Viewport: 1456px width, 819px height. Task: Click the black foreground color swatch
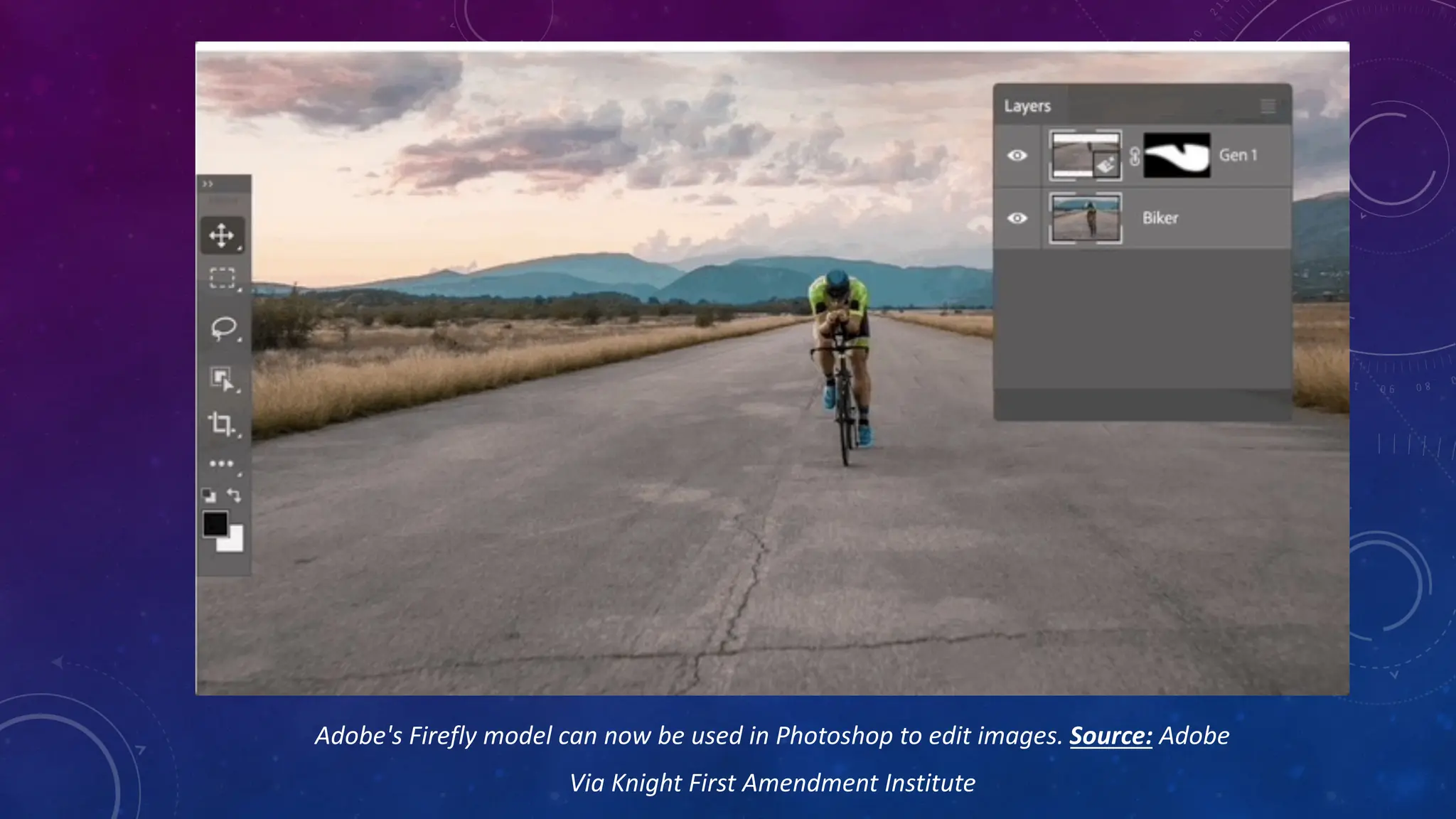215,525
